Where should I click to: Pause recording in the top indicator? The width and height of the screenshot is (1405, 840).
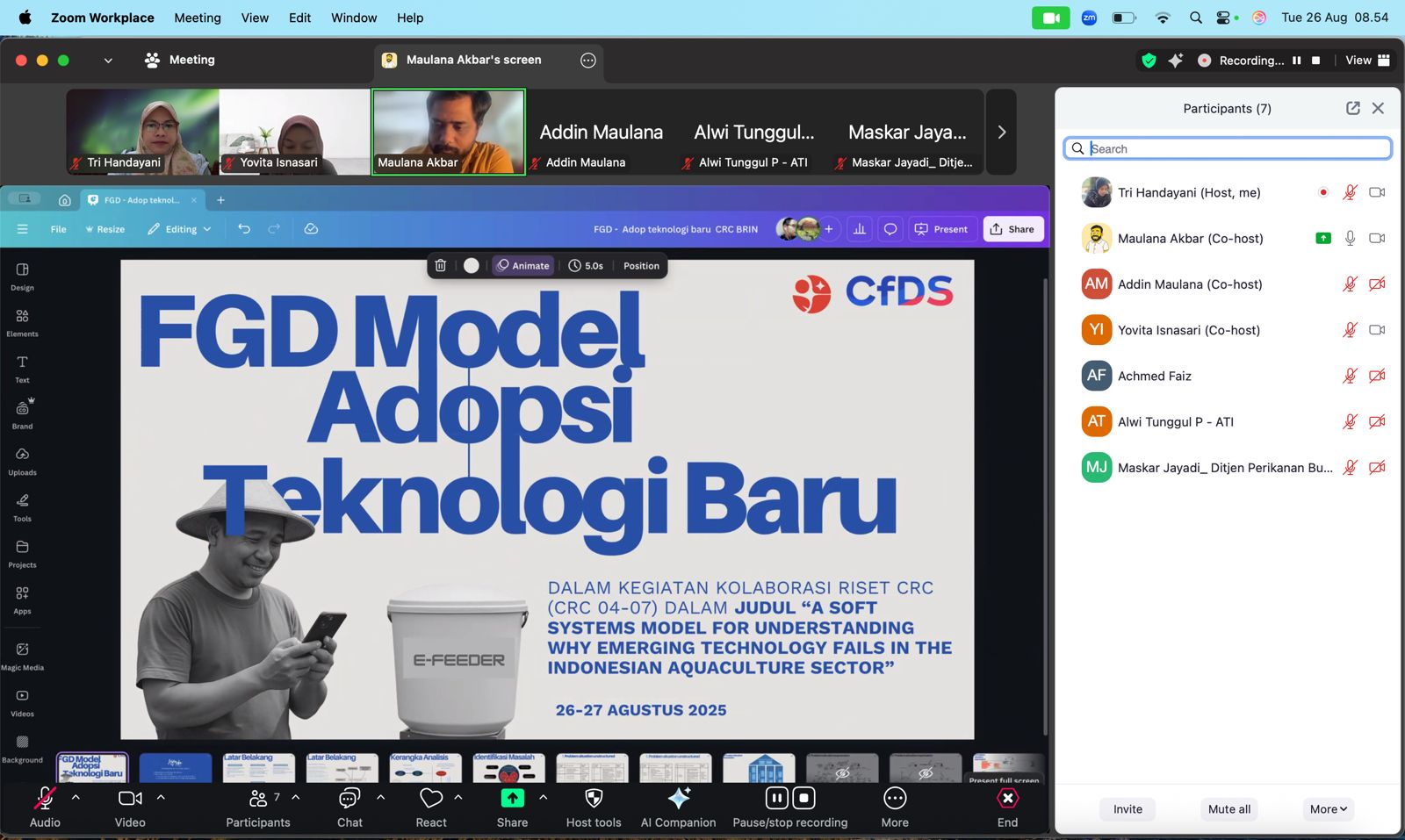point(1296,61)
